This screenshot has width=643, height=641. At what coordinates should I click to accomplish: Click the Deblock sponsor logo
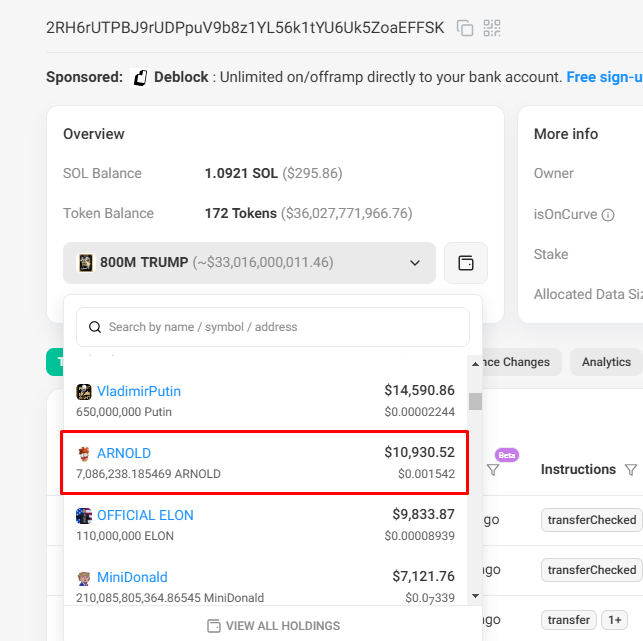pyautogui.click(x=140, y=78)
